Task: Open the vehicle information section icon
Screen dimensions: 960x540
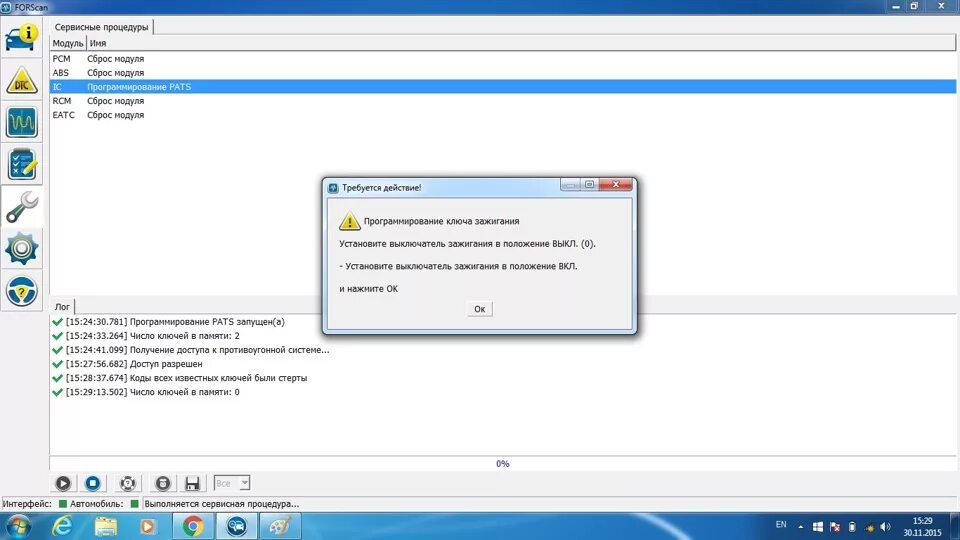Action: tap(21, 37)
